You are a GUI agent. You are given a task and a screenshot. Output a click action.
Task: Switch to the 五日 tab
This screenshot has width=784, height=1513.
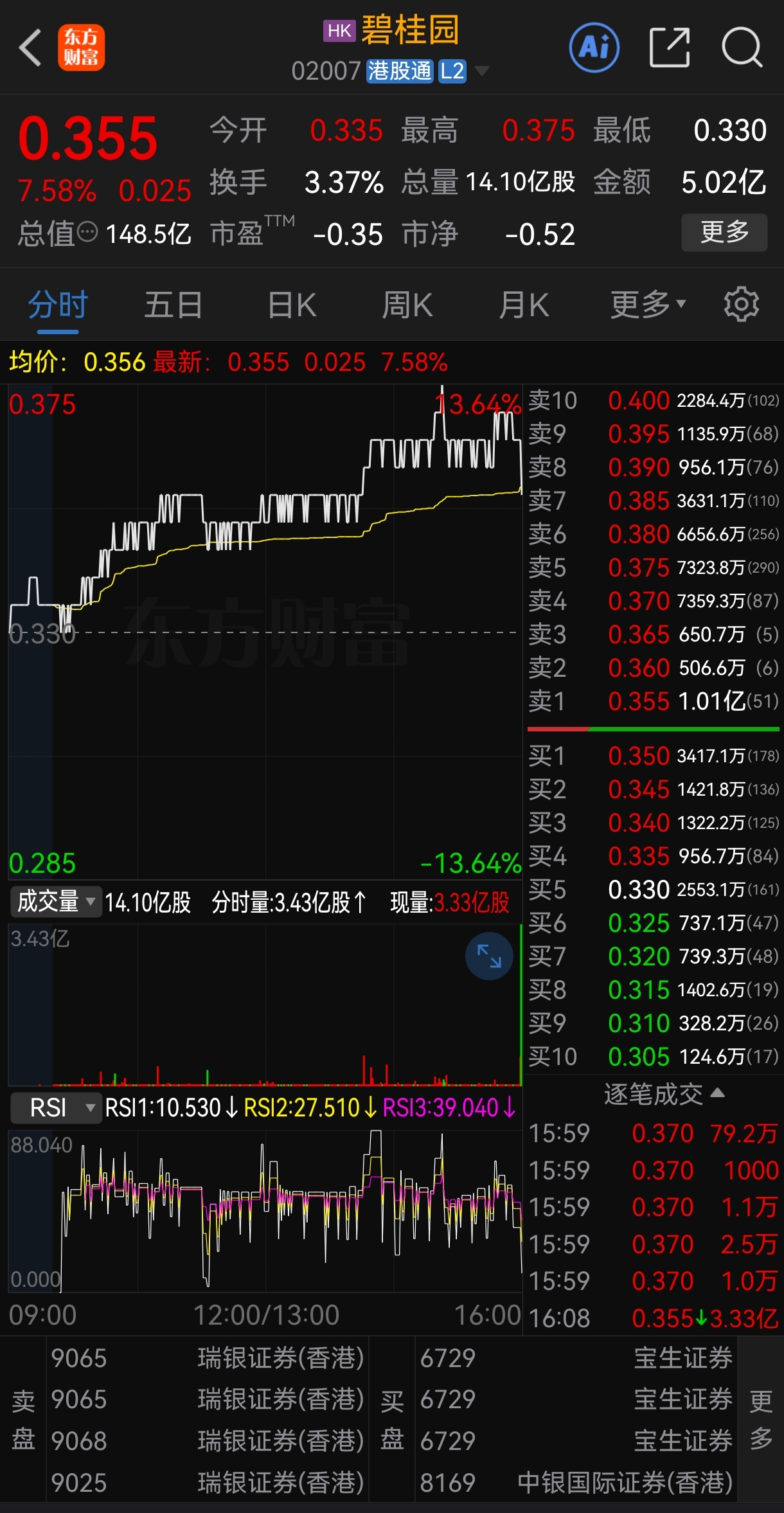tap(174, 305)
